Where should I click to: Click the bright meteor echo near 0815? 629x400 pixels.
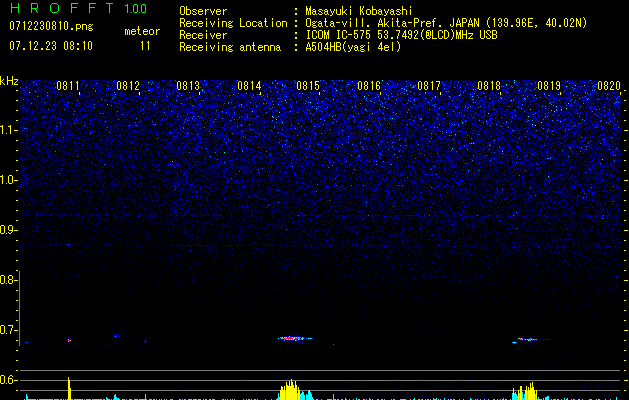[x=295, y=338]
